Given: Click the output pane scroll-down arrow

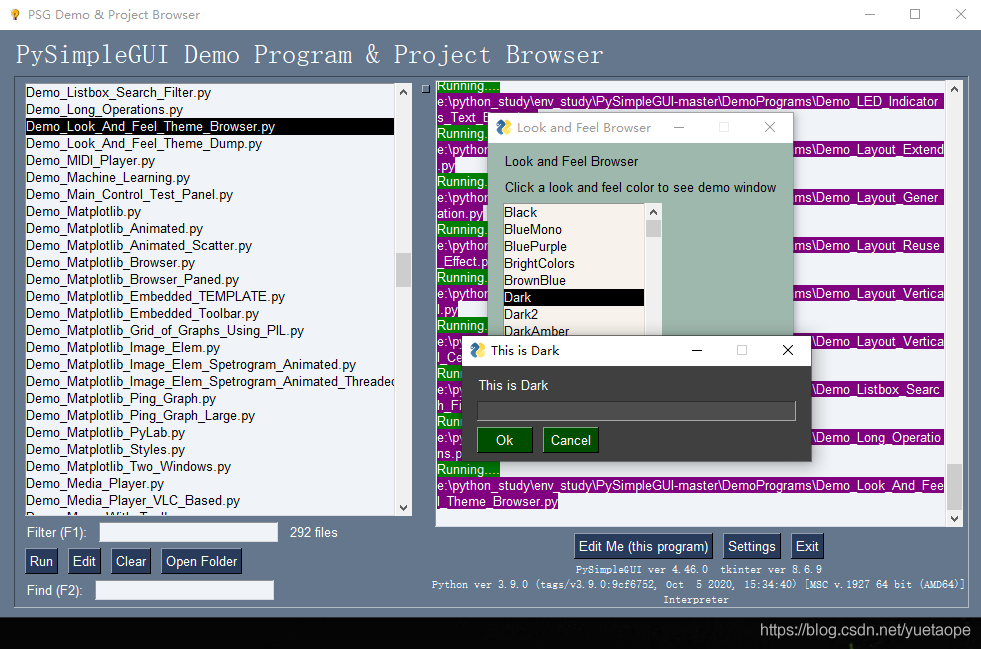Looking at the screenshot, I should 954,518.
